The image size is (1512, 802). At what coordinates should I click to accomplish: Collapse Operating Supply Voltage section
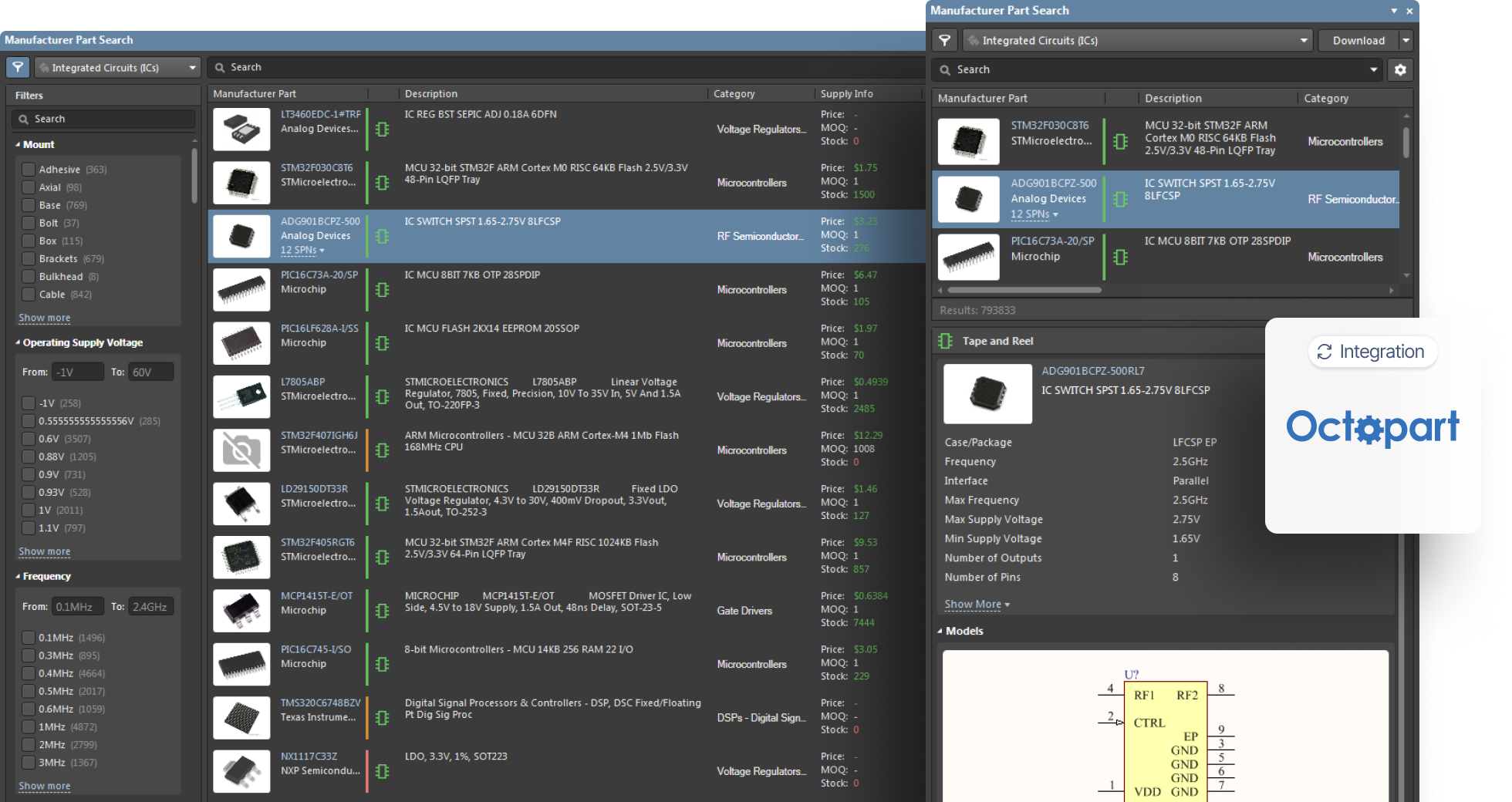pyautogui.click(x=18, y=342)
